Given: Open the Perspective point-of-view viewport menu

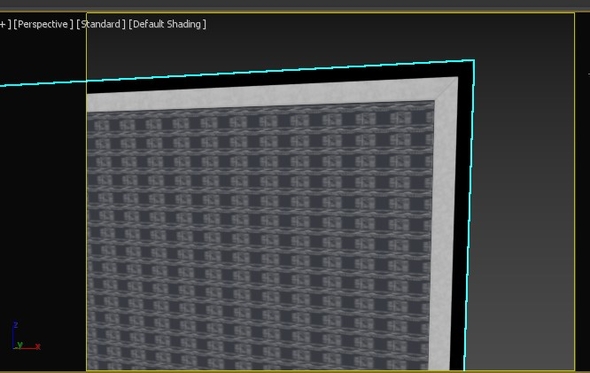Looking at the screenshot, I should 43,24.
